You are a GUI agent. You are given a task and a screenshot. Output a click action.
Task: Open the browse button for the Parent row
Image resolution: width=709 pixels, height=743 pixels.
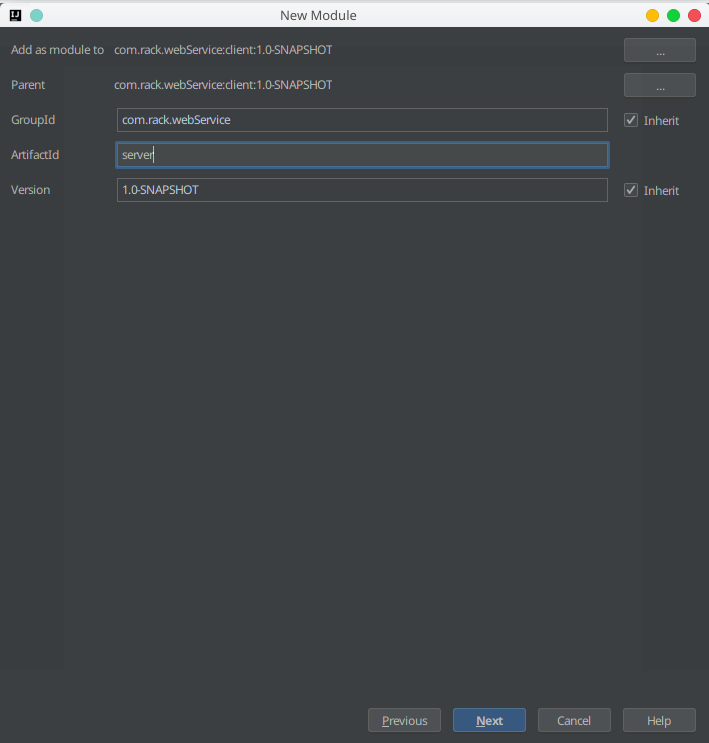coord(659,85)
